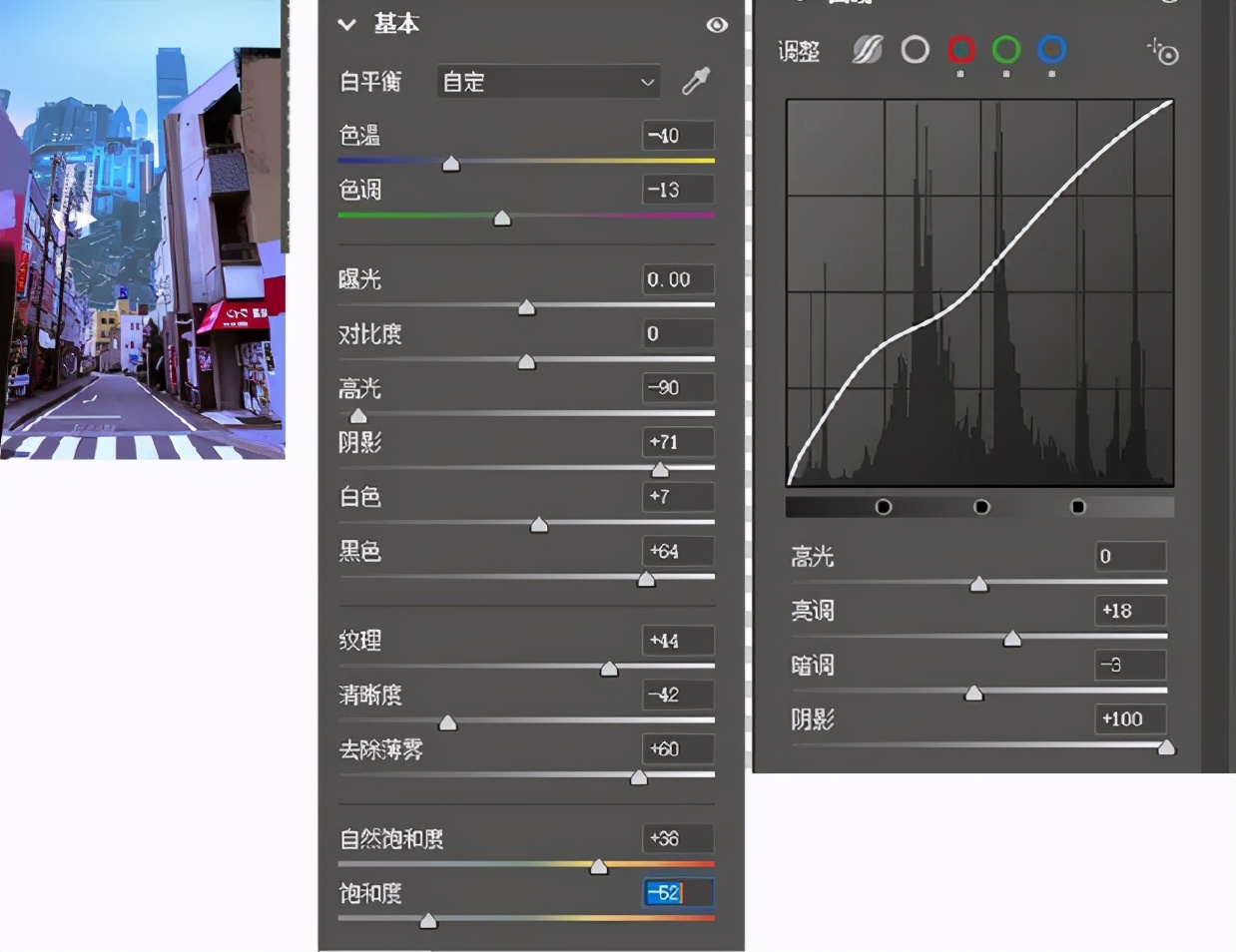1236x952 pixels.
Task: Toggle the 基本 panel visibility eye
Action: coord(717,25)
